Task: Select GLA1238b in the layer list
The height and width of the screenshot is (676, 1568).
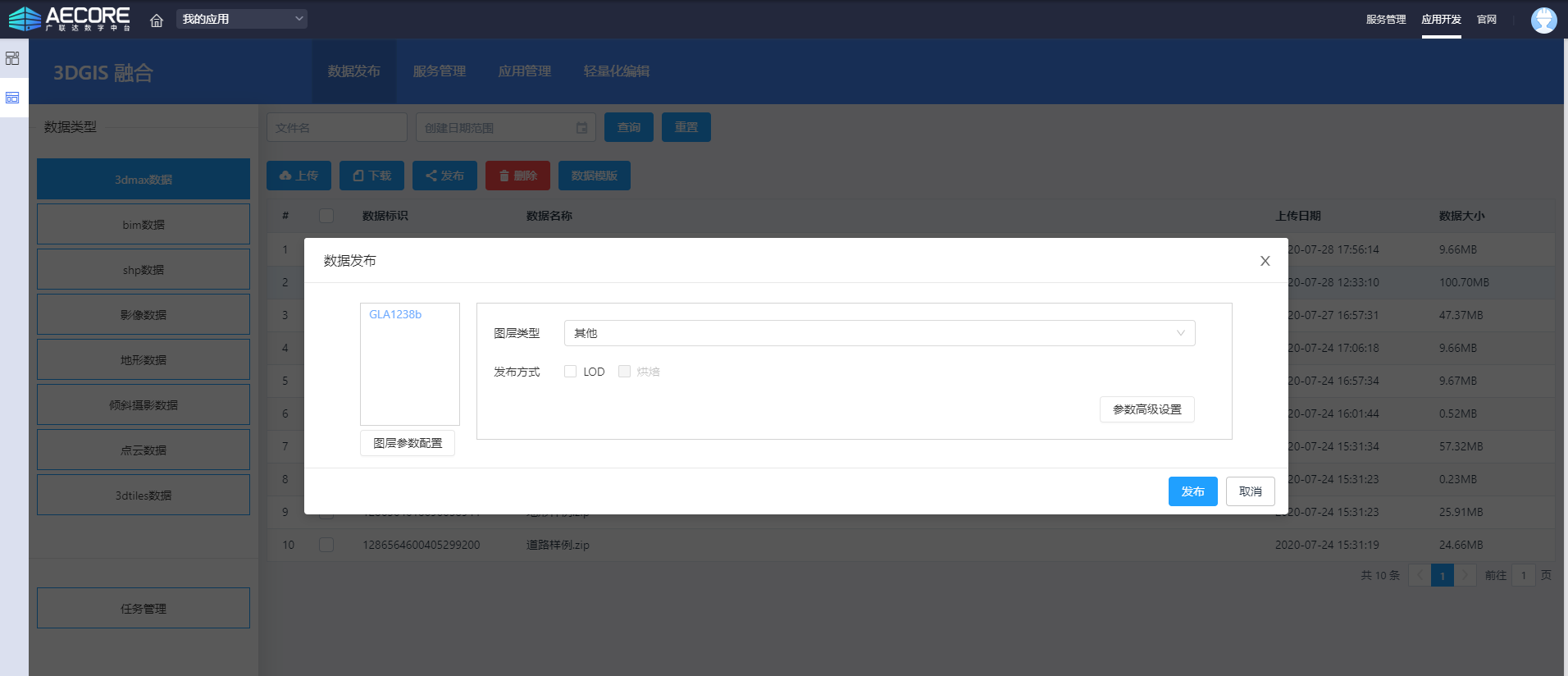Action: pos(395,314)
